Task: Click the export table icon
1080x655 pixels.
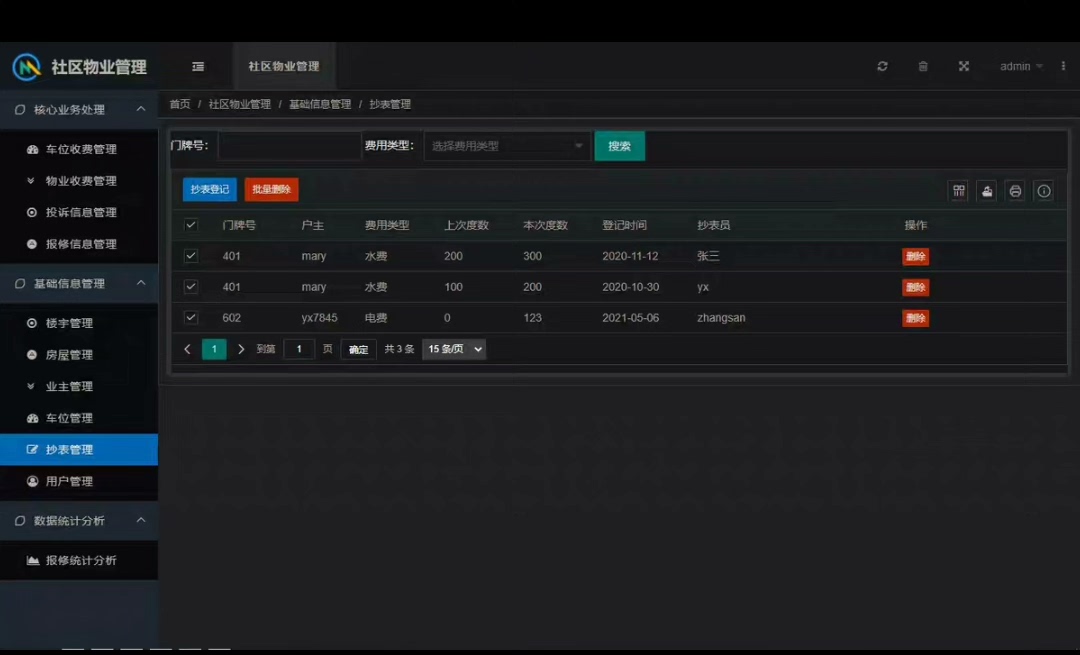Action: pyautogui.click(x=987, y=191)
